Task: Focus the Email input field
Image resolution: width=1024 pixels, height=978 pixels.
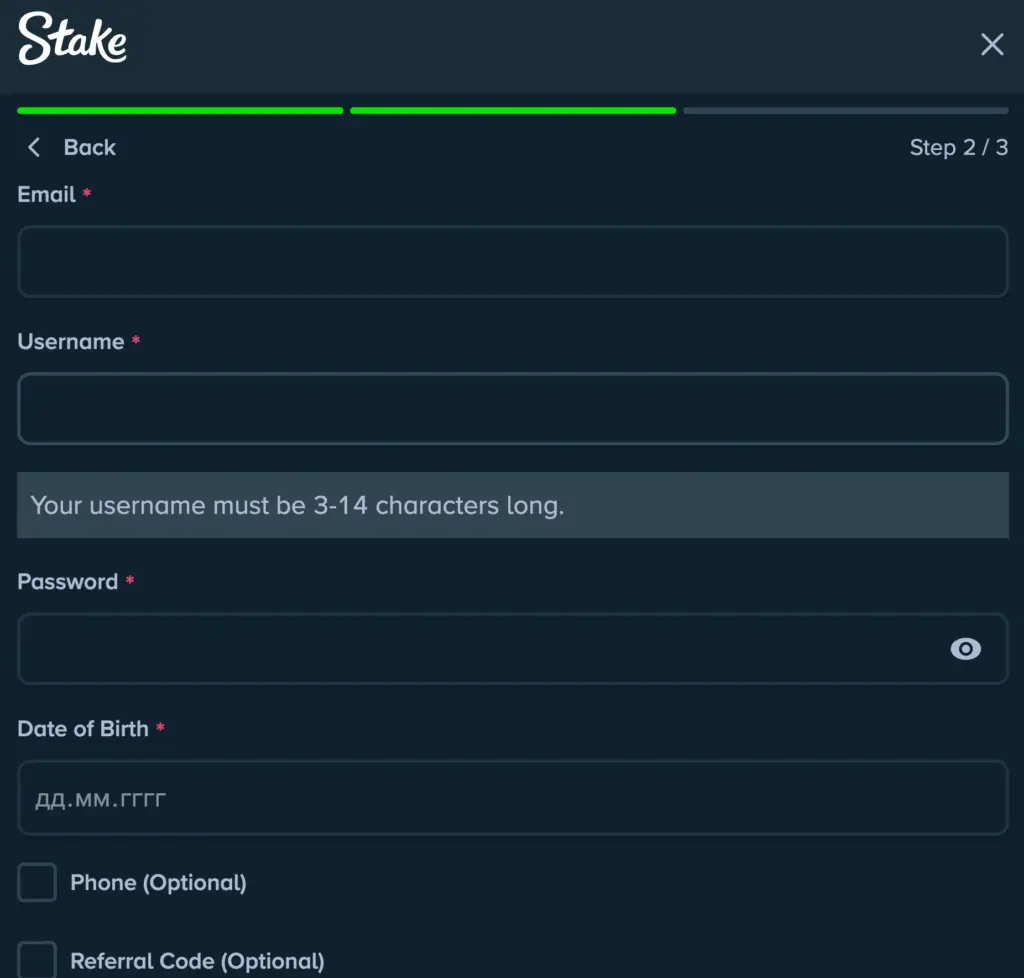Action: (512, 262)
